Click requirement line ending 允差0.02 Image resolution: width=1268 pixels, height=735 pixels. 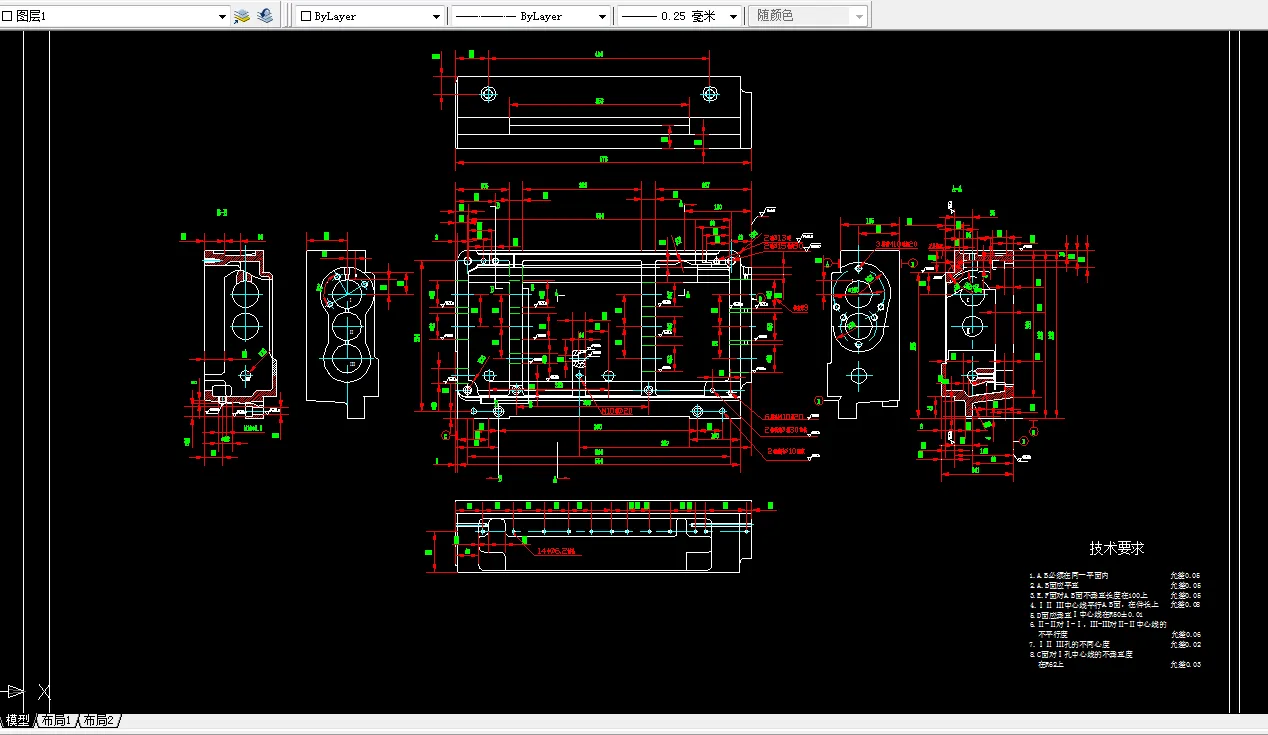1114,644
